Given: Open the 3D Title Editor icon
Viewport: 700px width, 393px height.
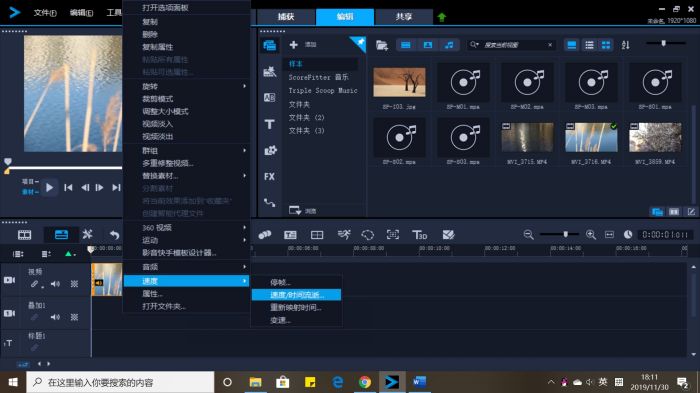Looking at the screenshot, I should [x=419, y=235].
